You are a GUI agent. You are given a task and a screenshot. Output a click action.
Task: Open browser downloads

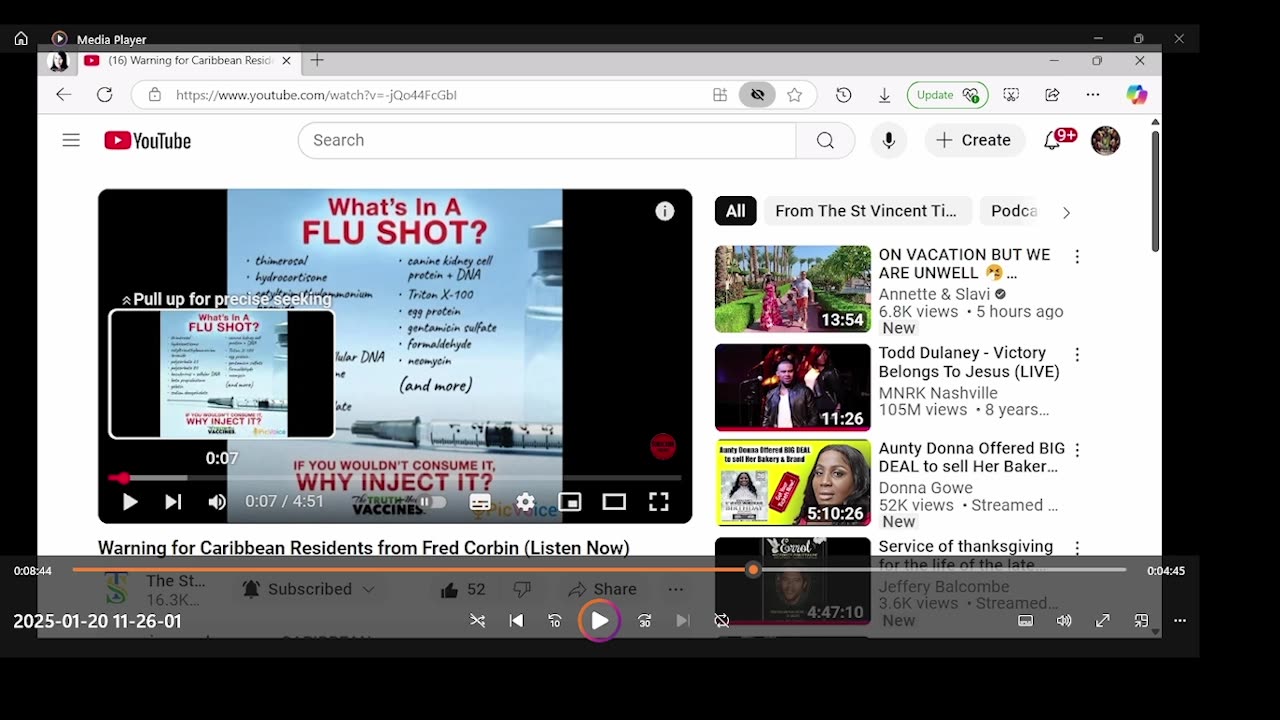pyautogui.click(x=884, y=95)
